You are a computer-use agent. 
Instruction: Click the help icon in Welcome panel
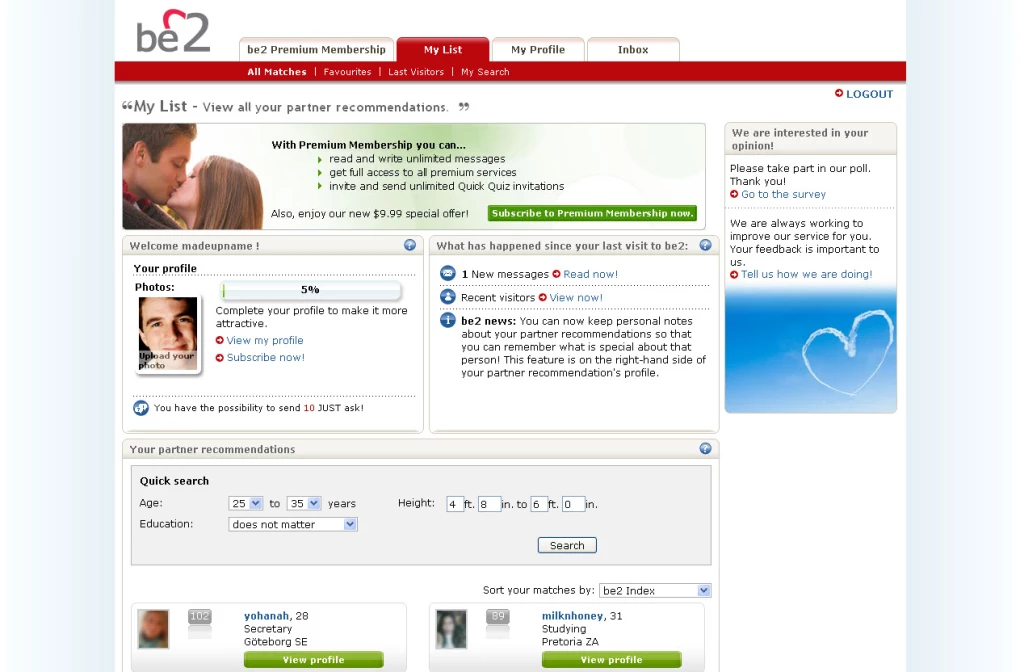tap(410, 245)
